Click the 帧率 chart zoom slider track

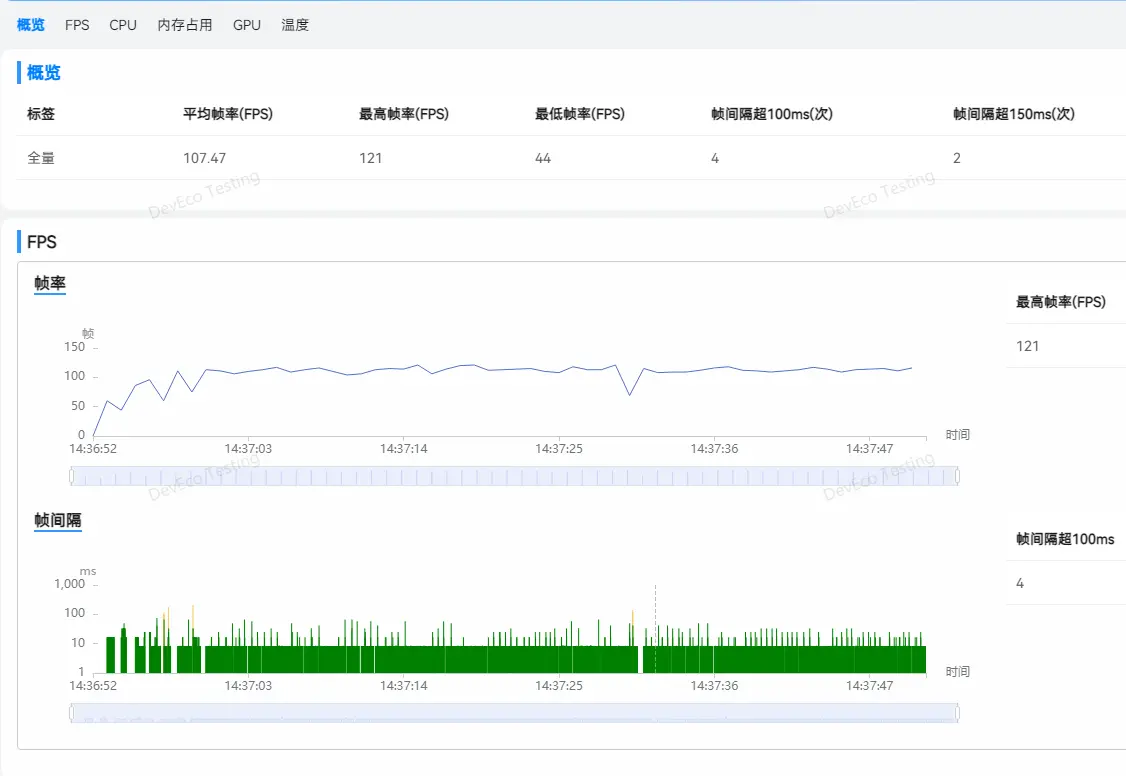click(514, 476)
